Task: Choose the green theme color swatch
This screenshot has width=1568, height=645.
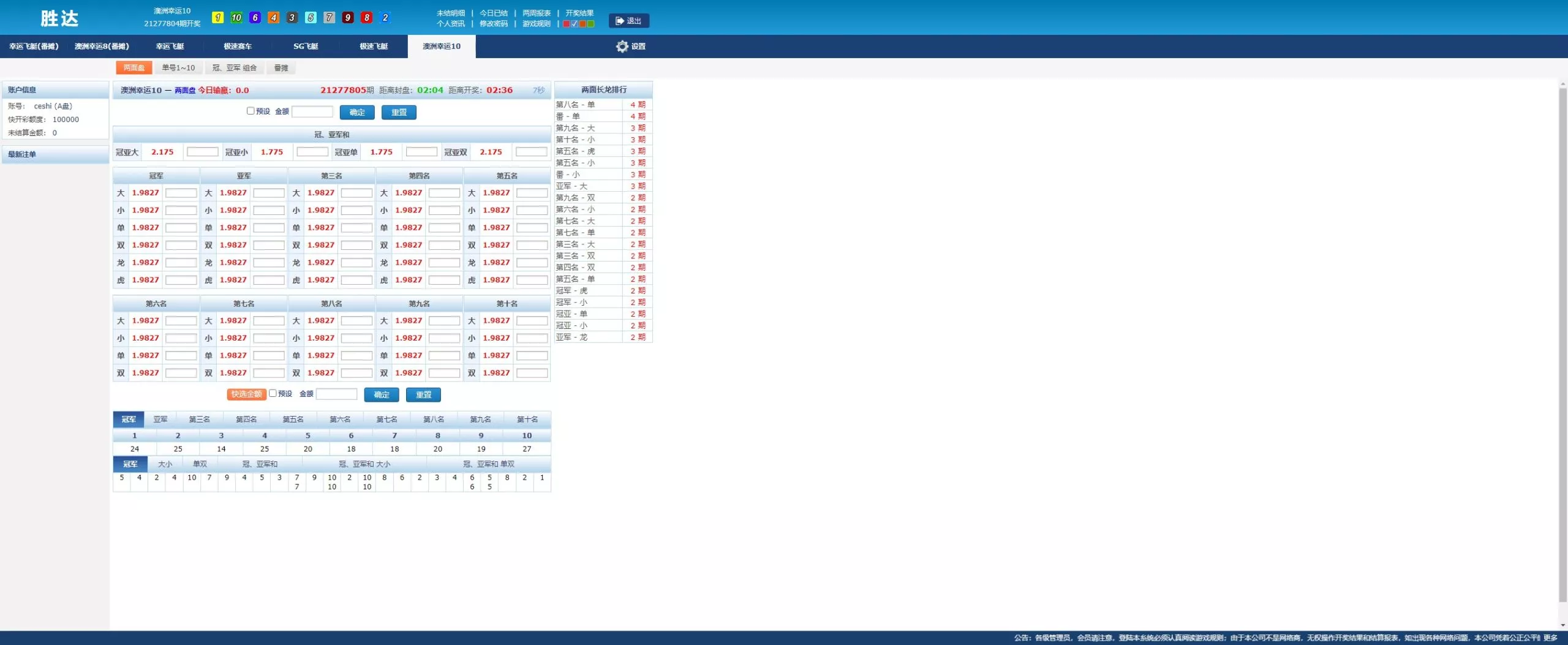Action: 590,24
